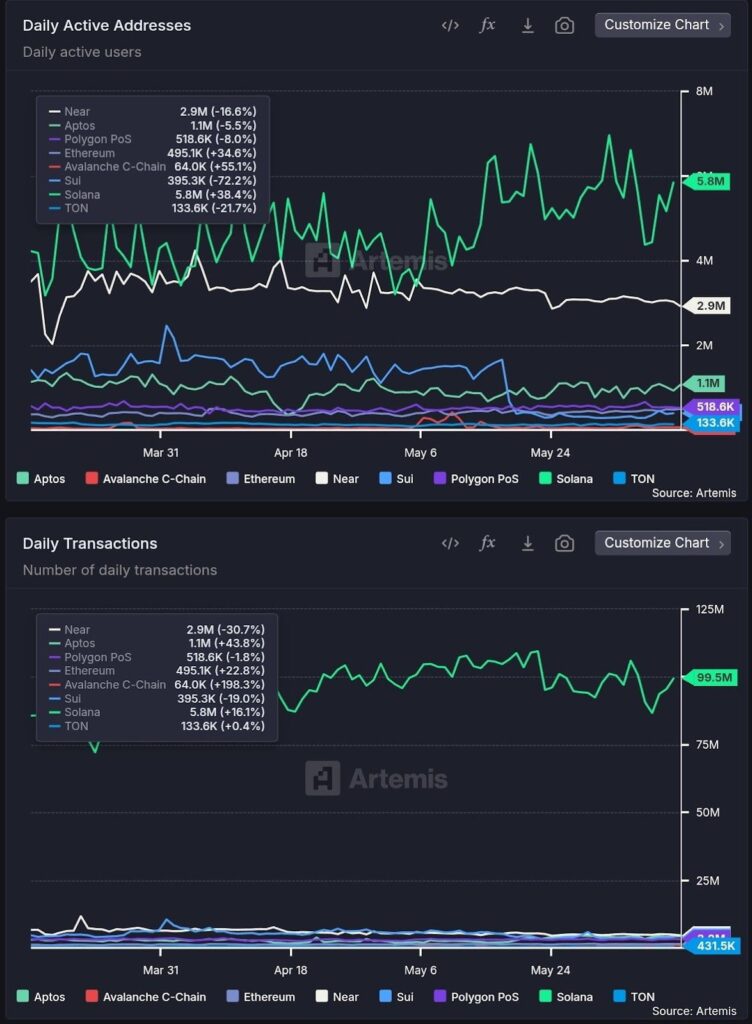Screen dimensions: 752x1024
Task: Click the 5.8M Solana value label
Action: pos(707,182)
